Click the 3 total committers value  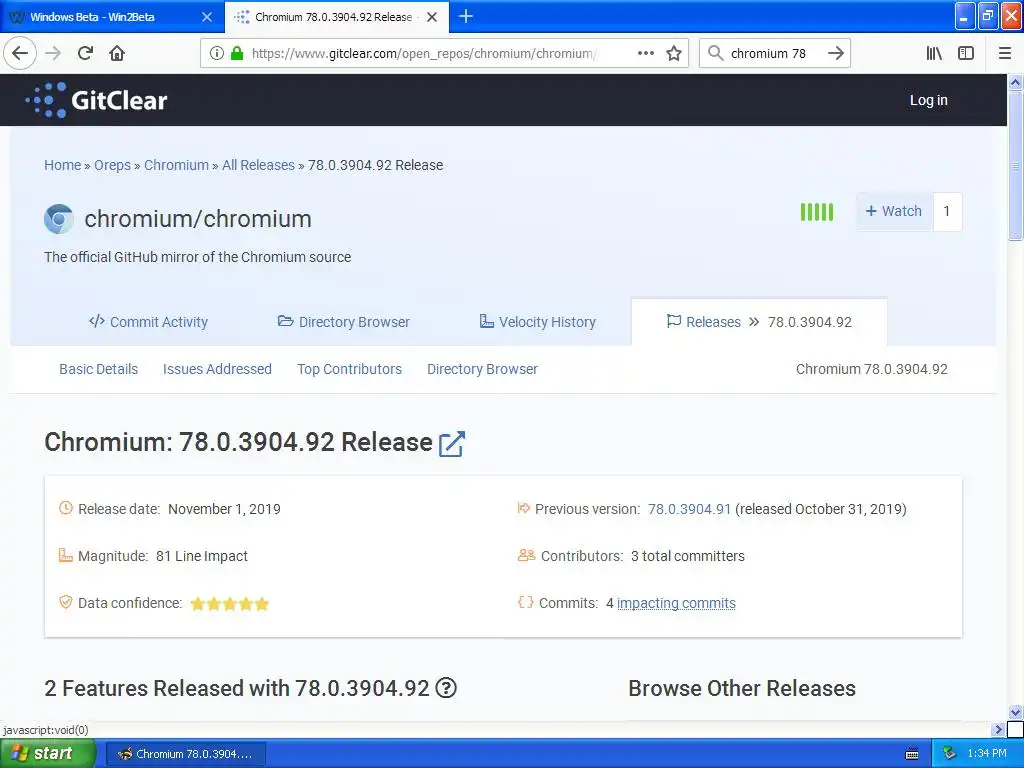click(688, 556)
